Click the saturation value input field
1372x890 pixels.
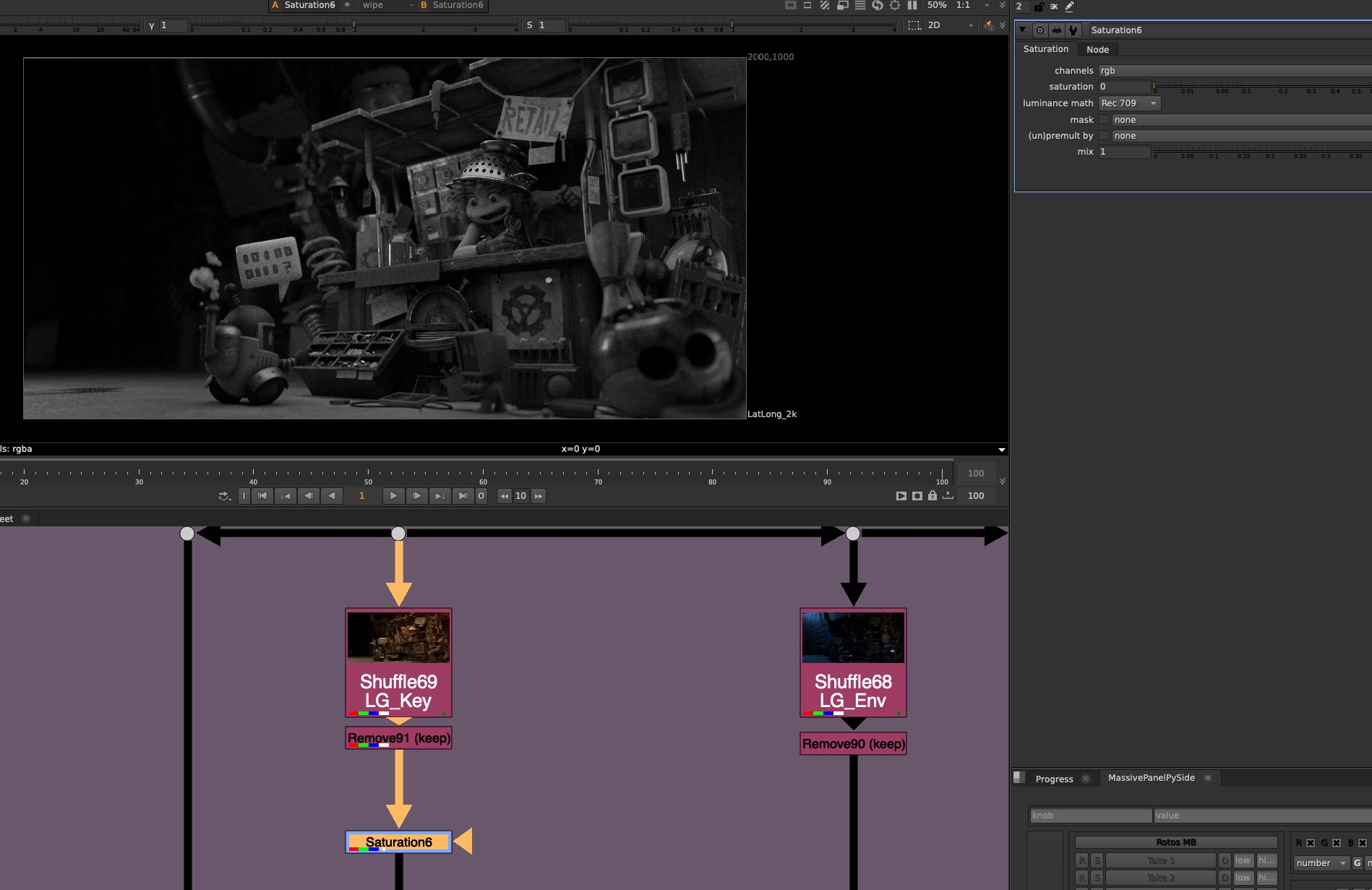(1124, 87)
